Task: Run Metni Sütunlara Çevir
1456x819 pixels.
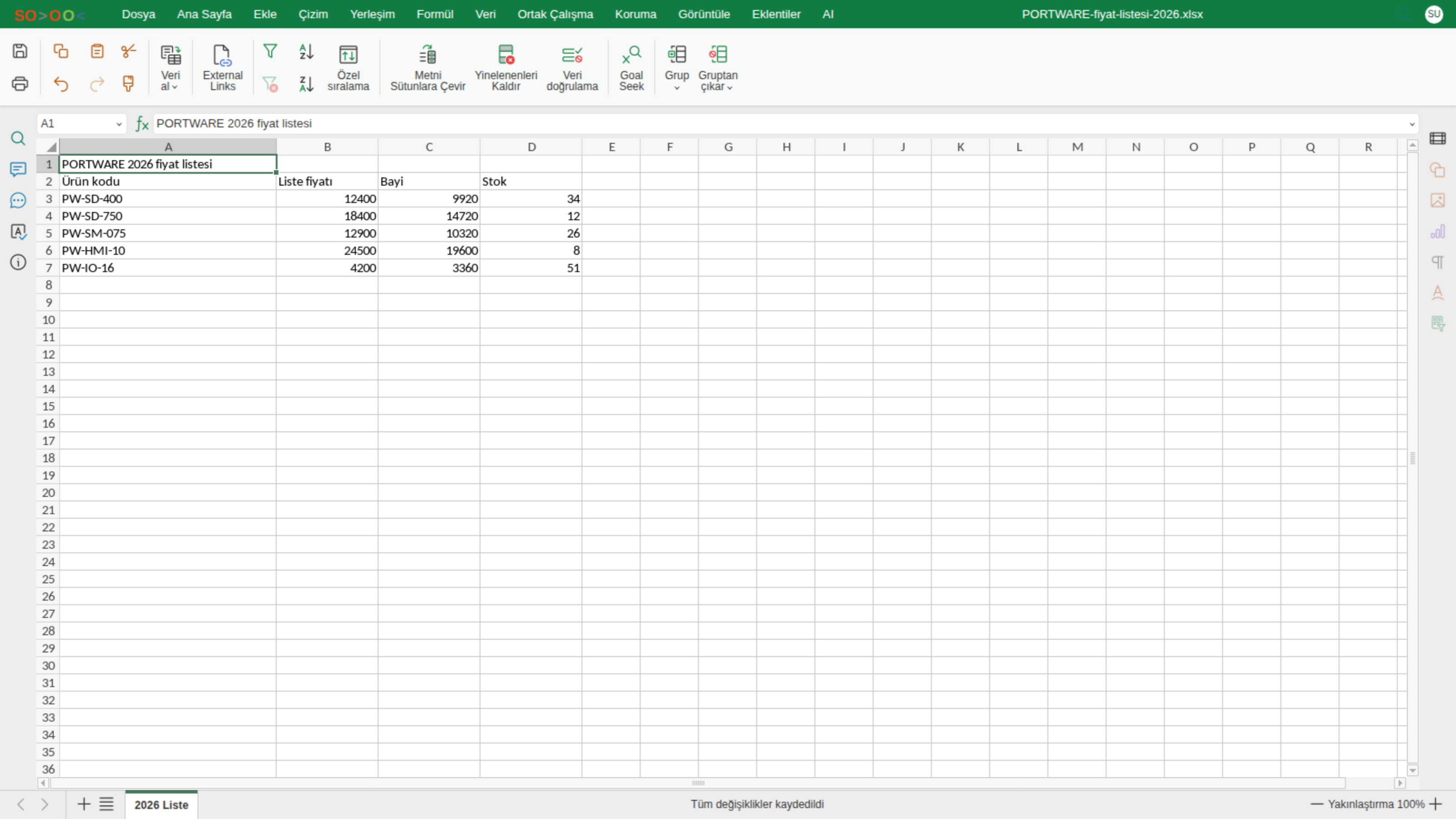Action: click(428, 68)
